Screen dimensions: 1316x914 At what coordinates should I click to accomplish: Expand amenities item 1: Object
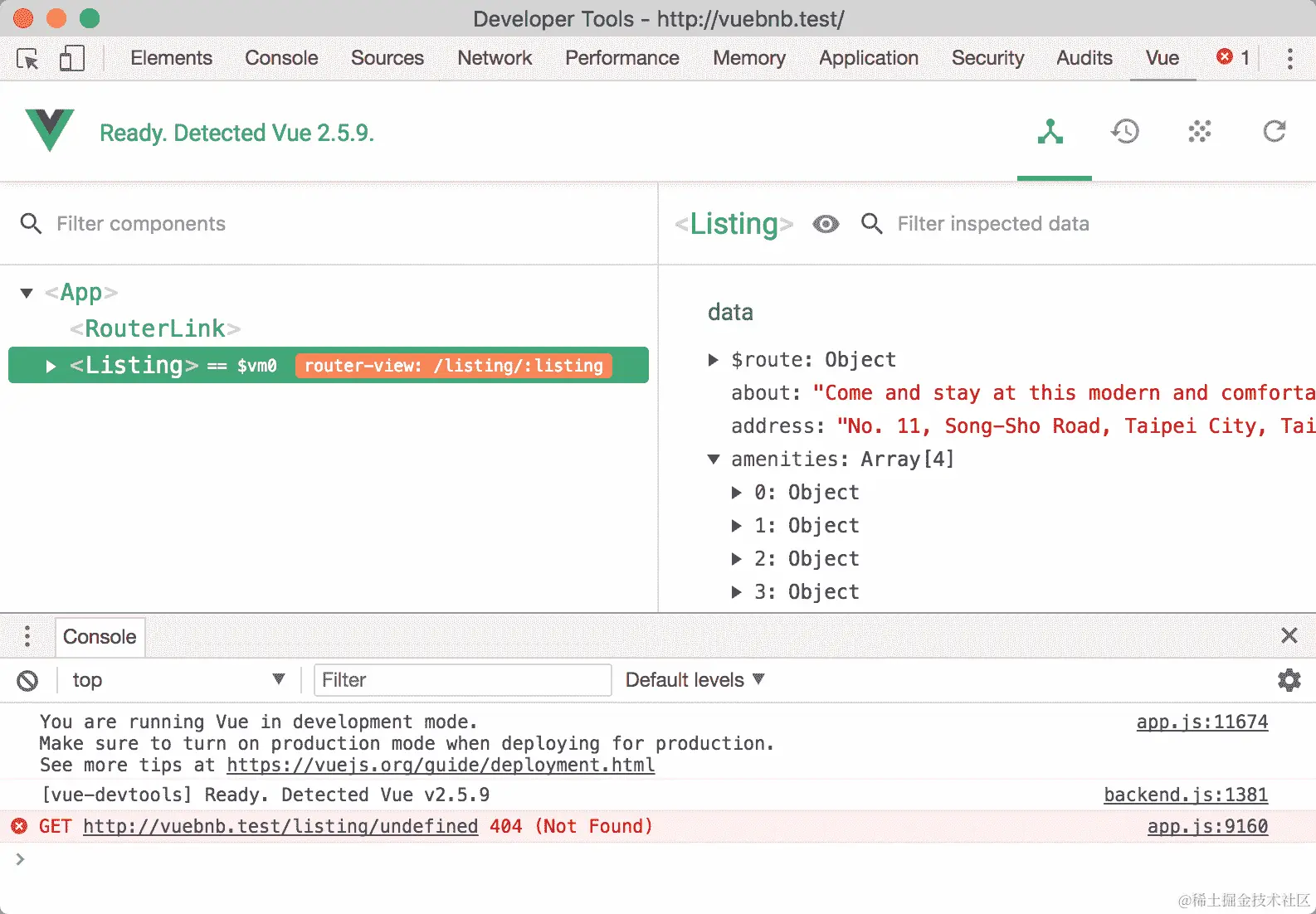(x=736, y=525)
